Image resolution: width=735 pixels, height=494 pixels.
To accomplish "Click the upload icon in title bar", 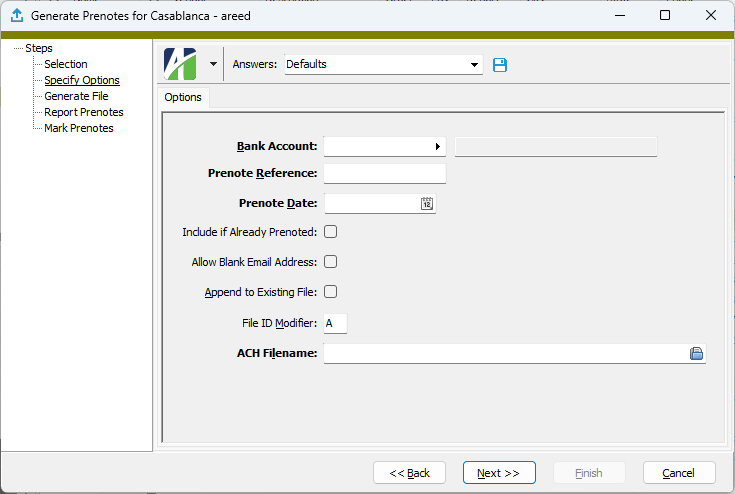I will [x=16, y=16].
